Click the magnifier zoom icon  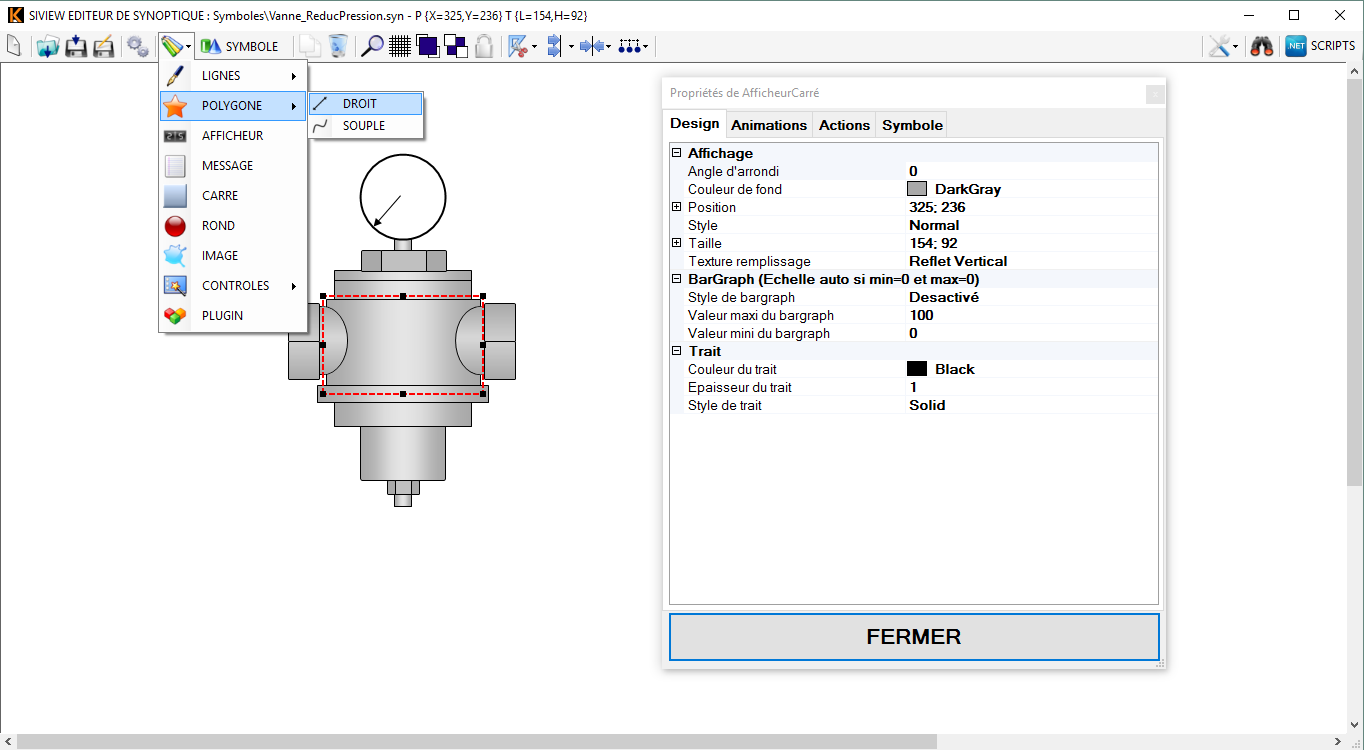click(372, 46)
